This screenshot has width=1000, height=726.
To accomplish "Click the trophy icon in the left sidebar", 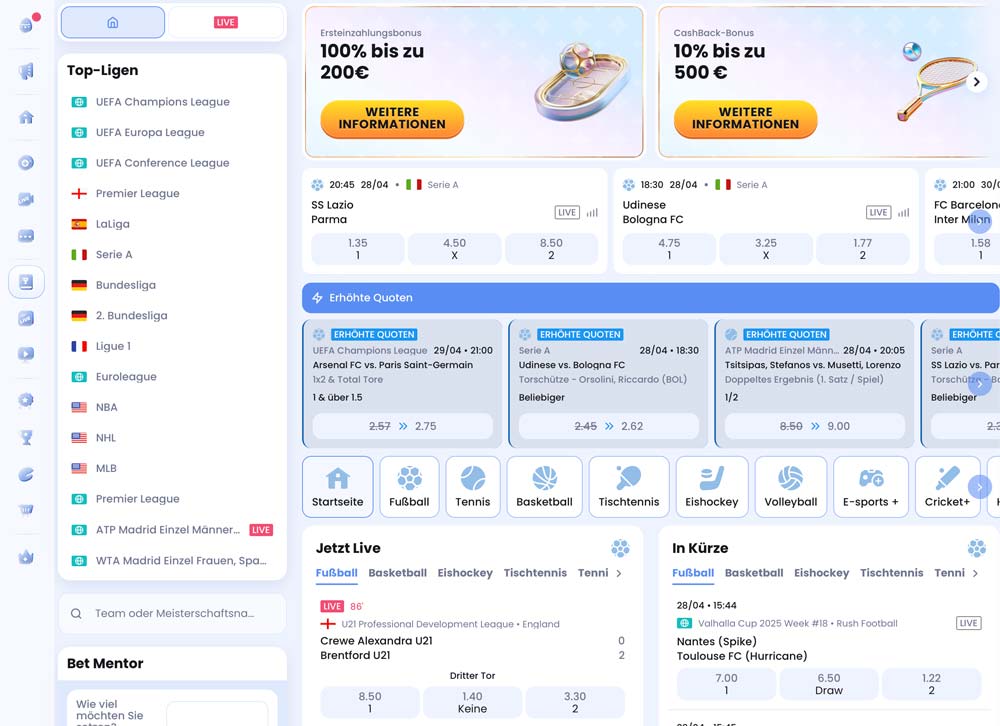I will 26,437.
